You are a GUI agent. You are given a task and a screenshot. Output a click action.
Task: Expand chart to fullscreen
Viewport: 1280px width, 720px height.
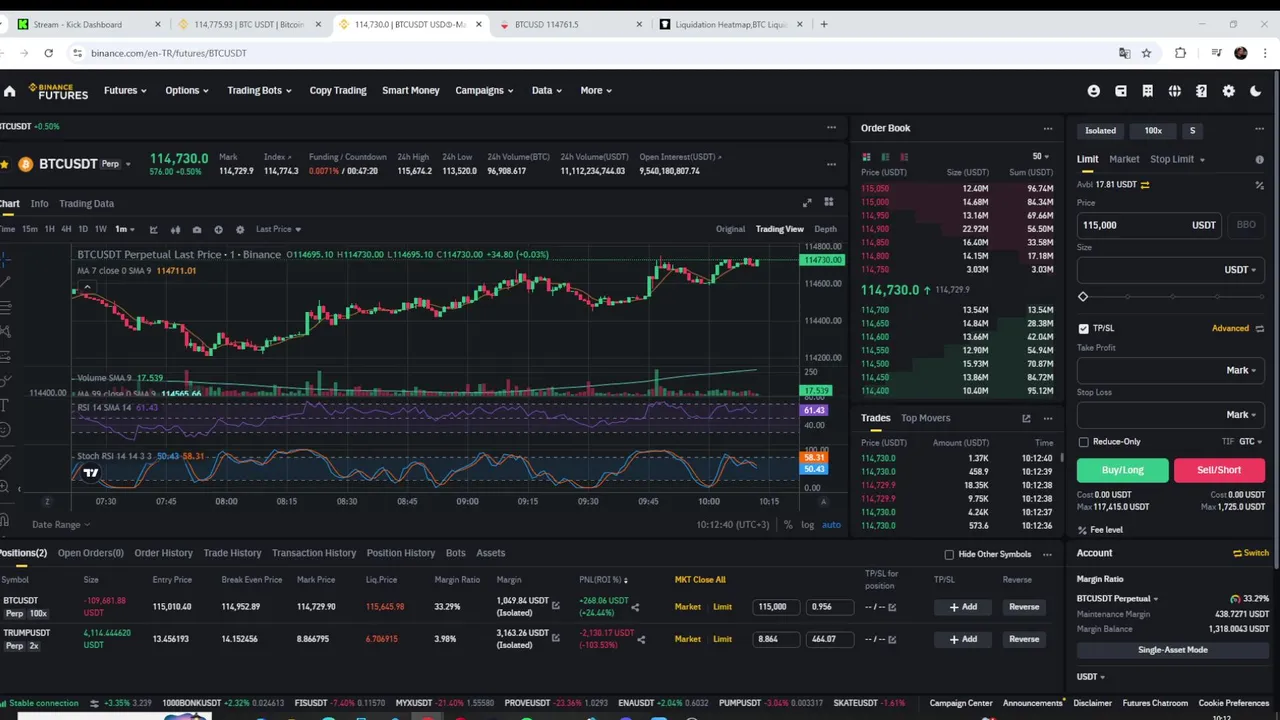[807, 203]
